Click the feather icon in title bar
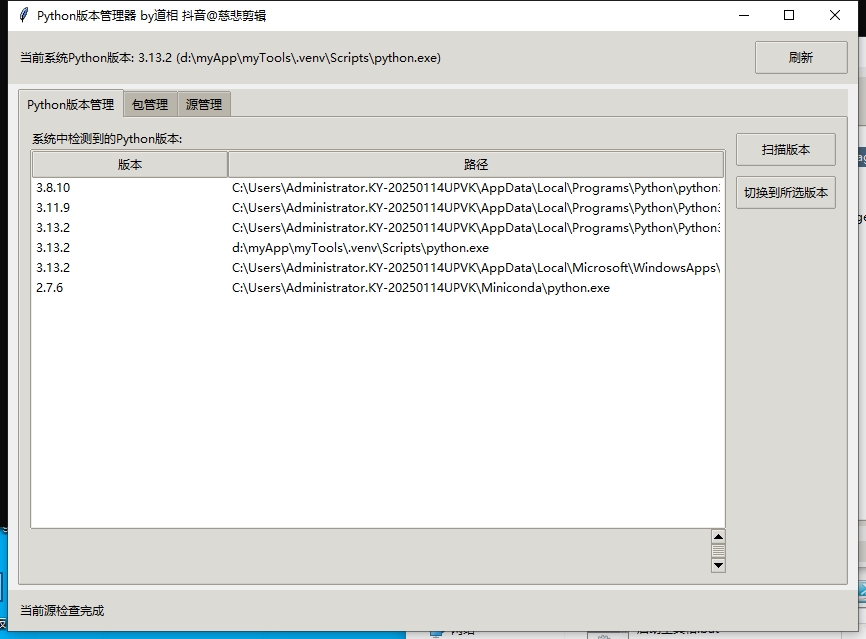 click(x=23, y=15)
